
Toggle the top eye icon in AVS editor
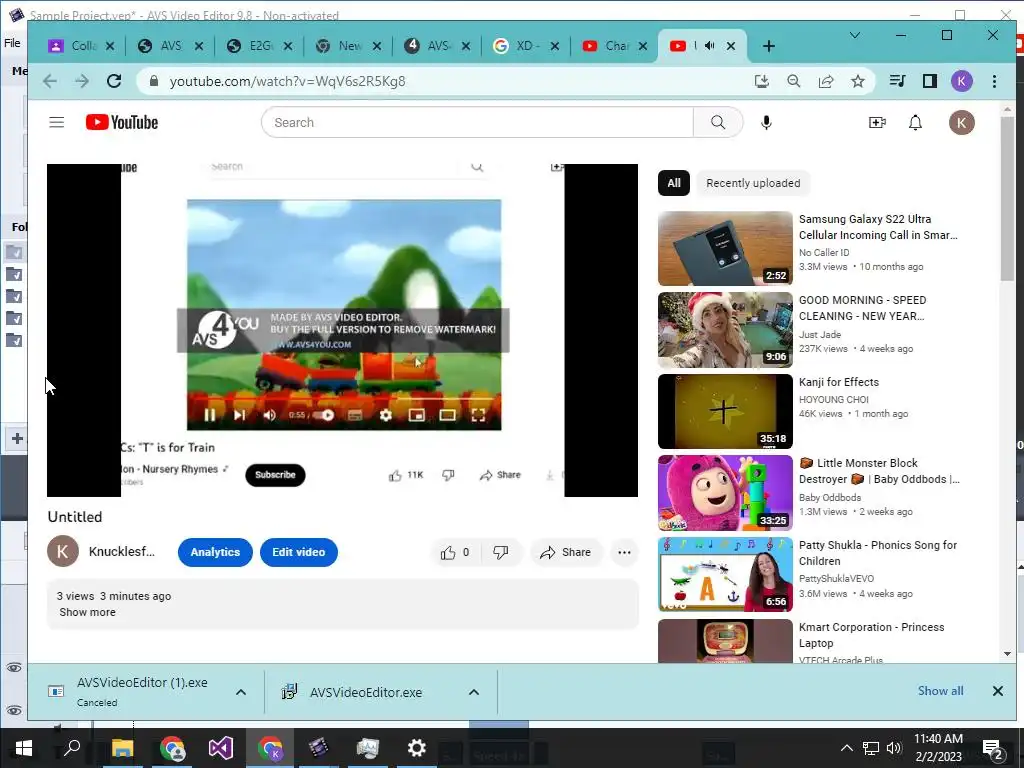(14, 667)
